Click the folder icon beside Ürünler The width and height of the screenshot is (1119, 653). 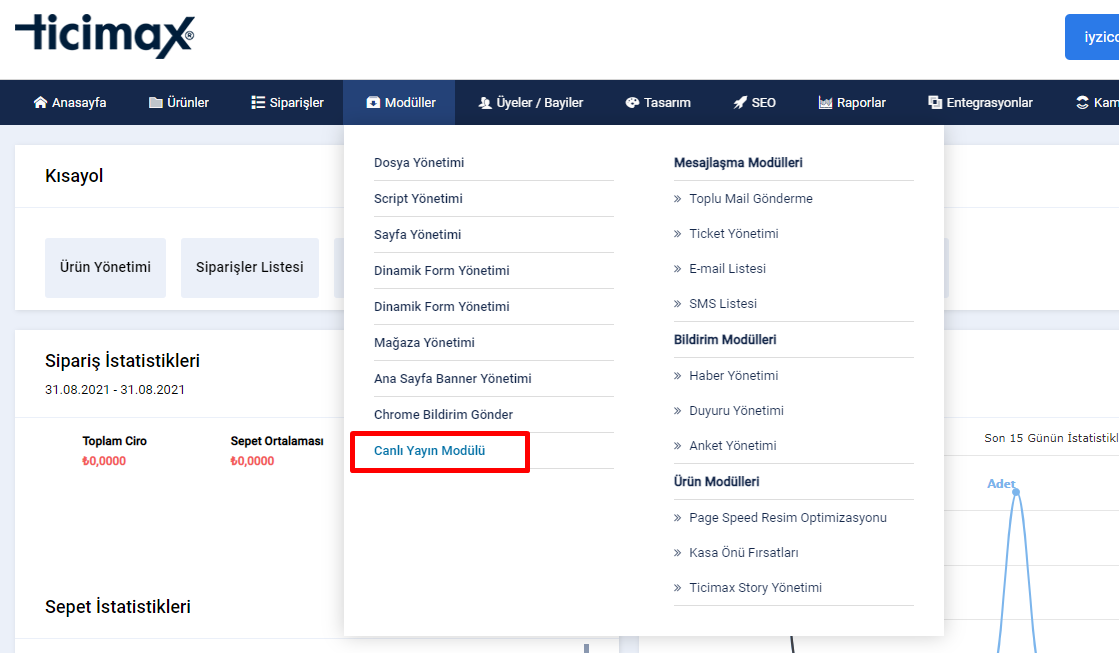point(156,103)
